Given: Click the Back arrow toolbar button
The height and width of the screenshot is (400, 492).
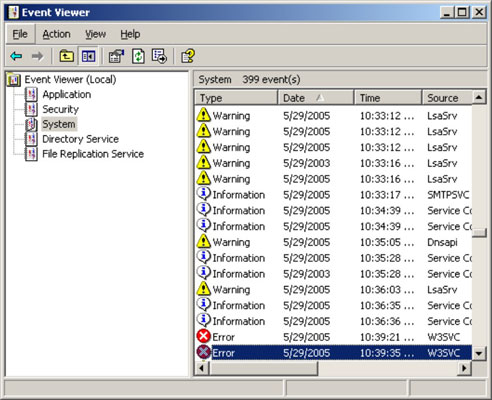Looking at the screenshot, I should [x=16, y=56].
